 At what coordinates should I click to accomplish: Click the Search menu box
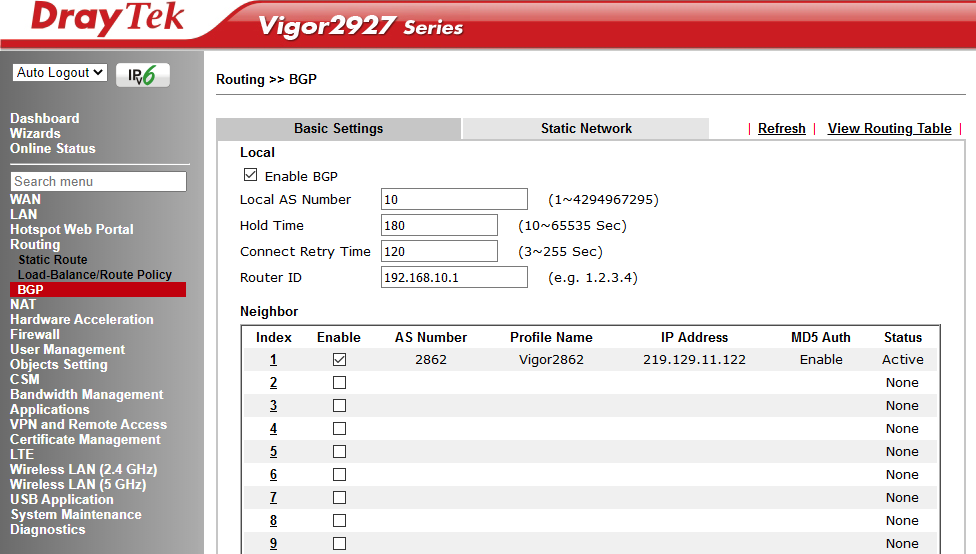click(x=98, y=181)
